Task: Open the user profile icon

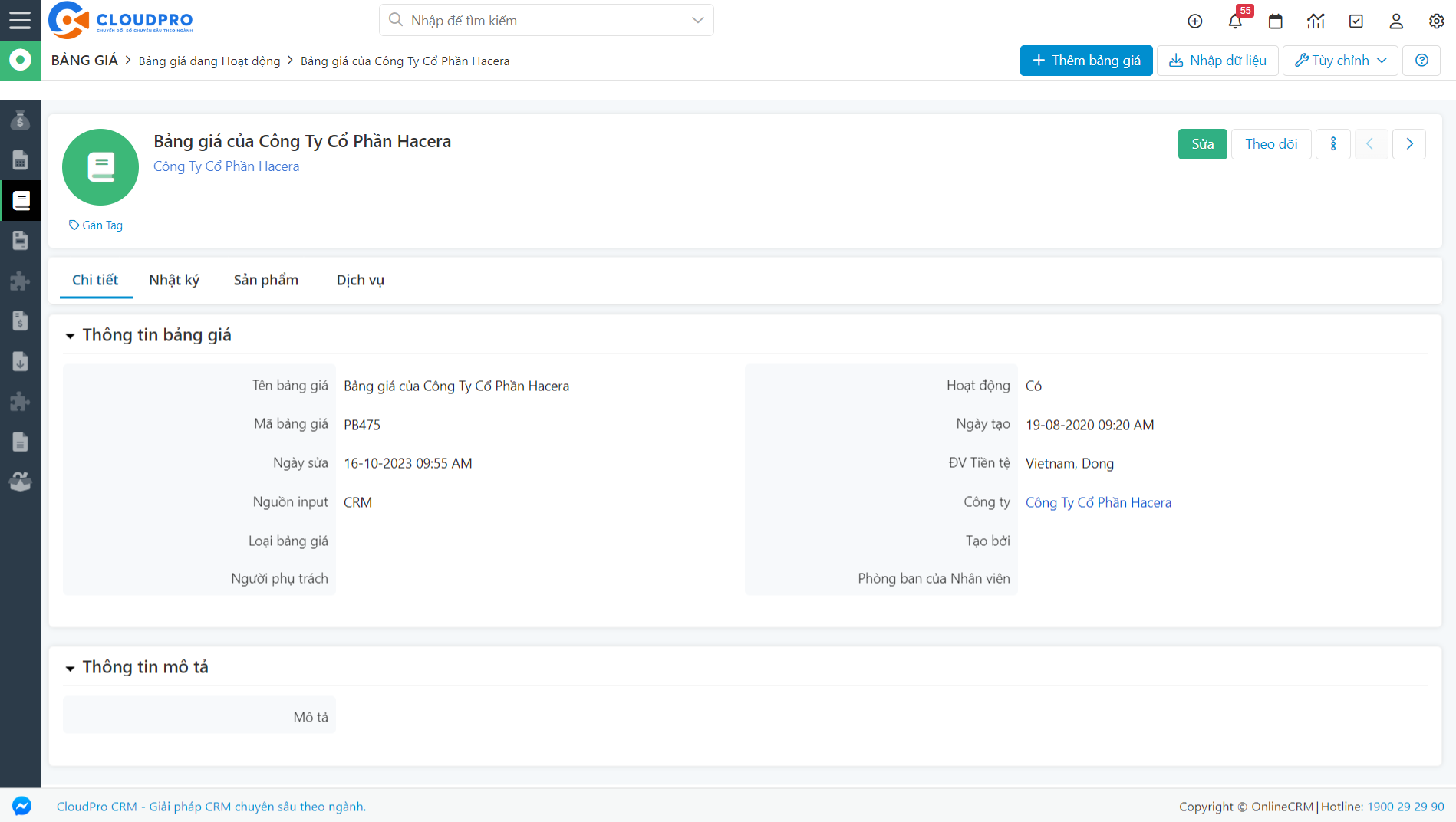Action: point(1396,21)
